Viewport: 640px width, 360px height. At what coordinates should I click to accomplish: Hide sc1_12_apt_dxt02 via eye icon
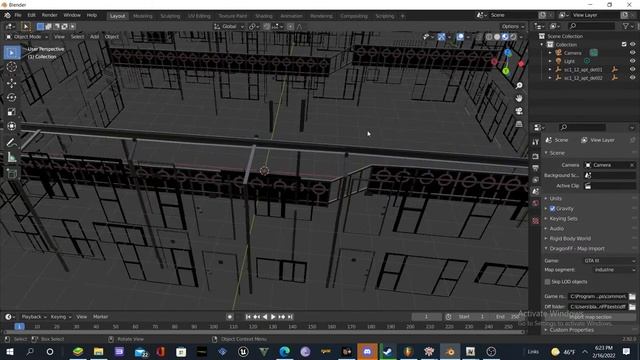click(632, 78)
